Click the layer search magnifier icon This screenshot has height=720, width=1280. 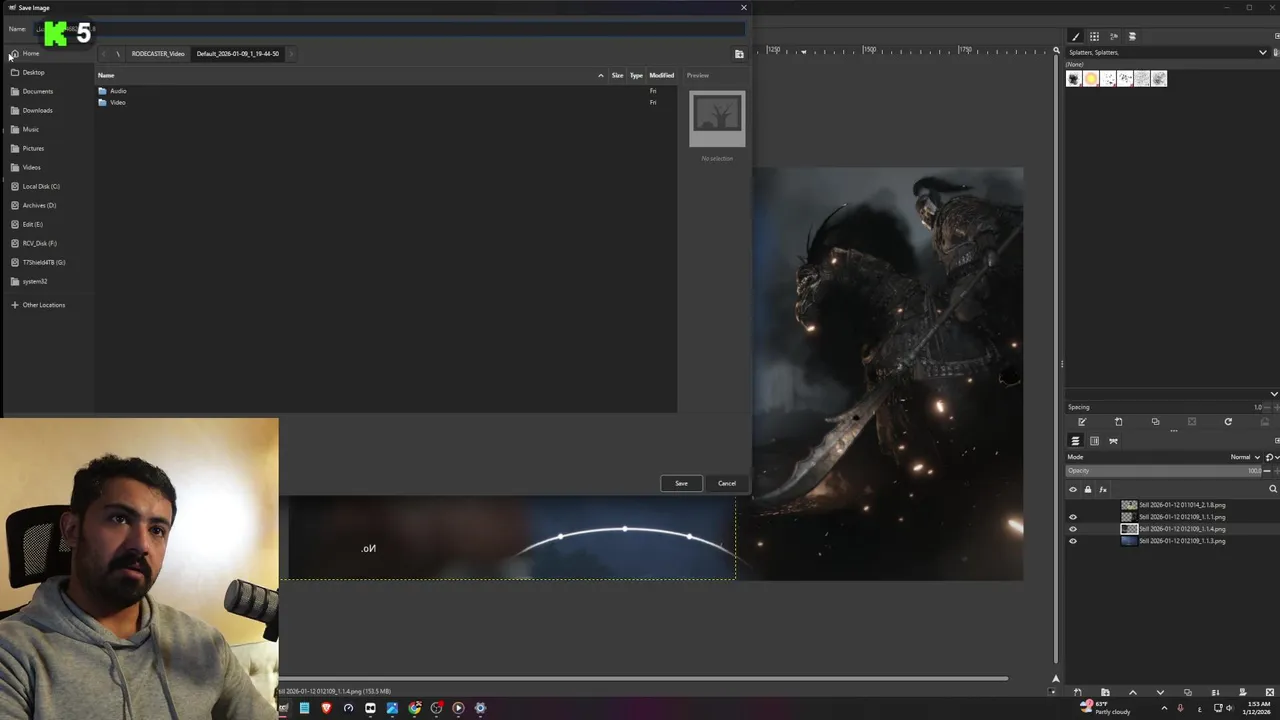pos(1273,490)
